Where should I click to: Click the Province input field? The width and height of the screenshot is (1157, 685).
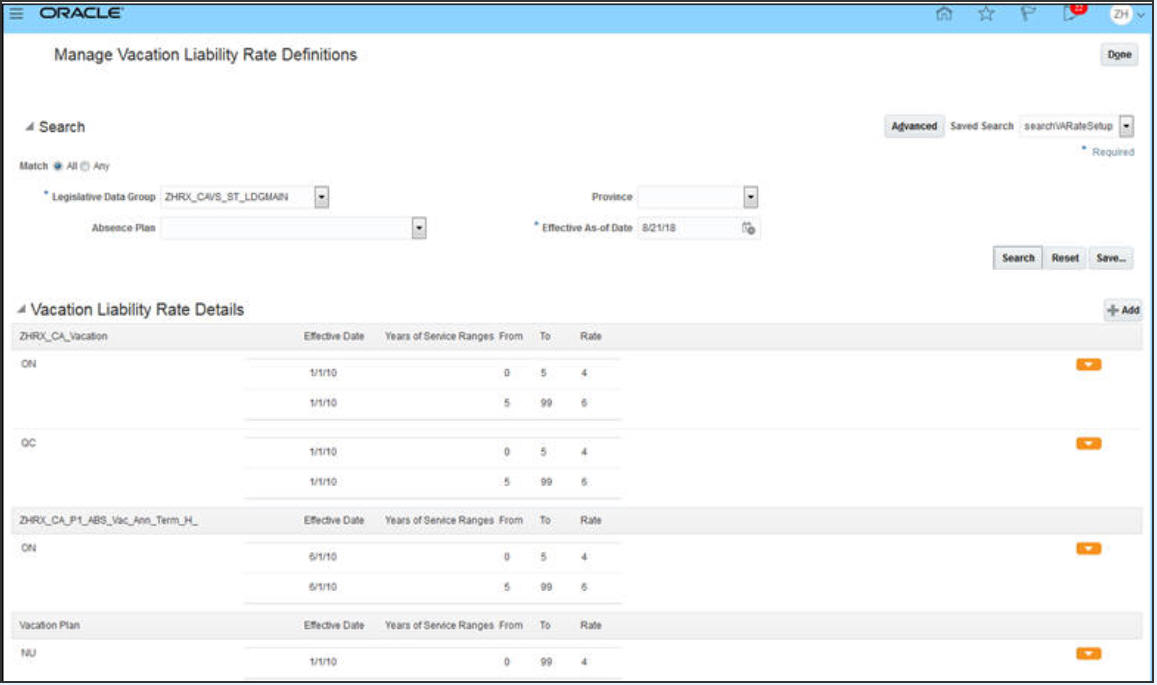click(x=691, y=197)
